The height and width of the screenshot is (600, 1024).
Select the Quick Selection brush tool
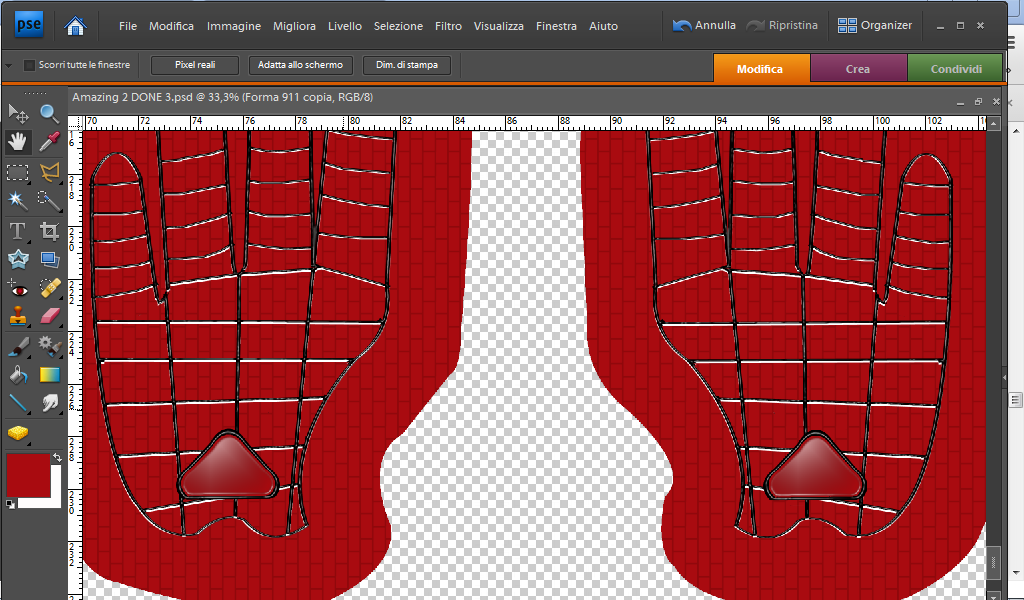click(x=50, y=200)
